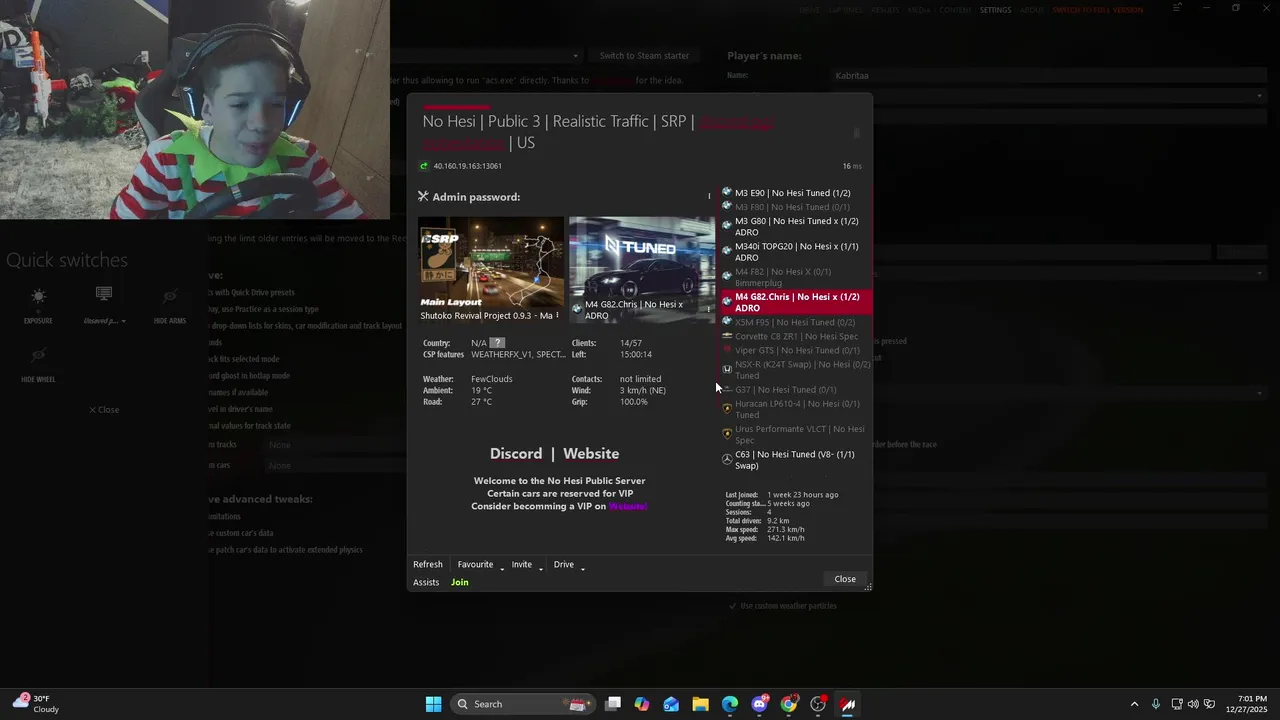
Task: Expand the Drive button dropdown arrow
Action: click(582, 567)
